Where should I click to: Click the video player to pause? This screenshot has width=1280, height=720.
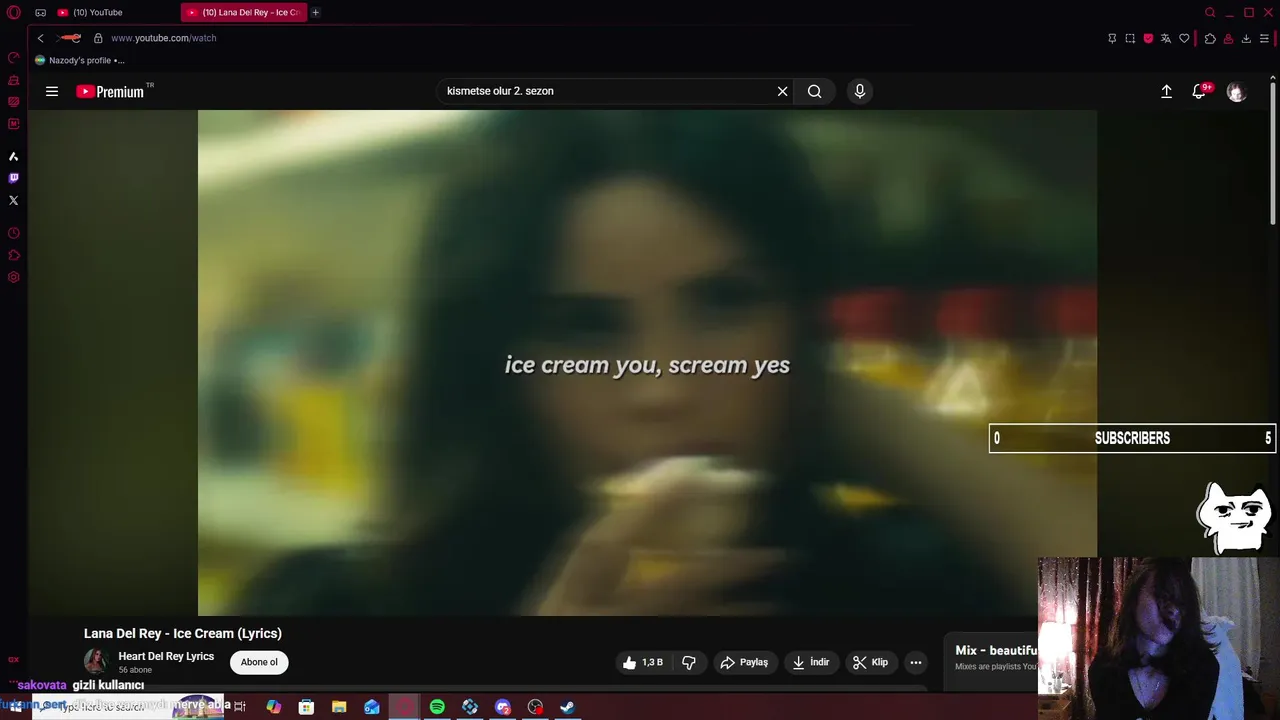(647, 362)
